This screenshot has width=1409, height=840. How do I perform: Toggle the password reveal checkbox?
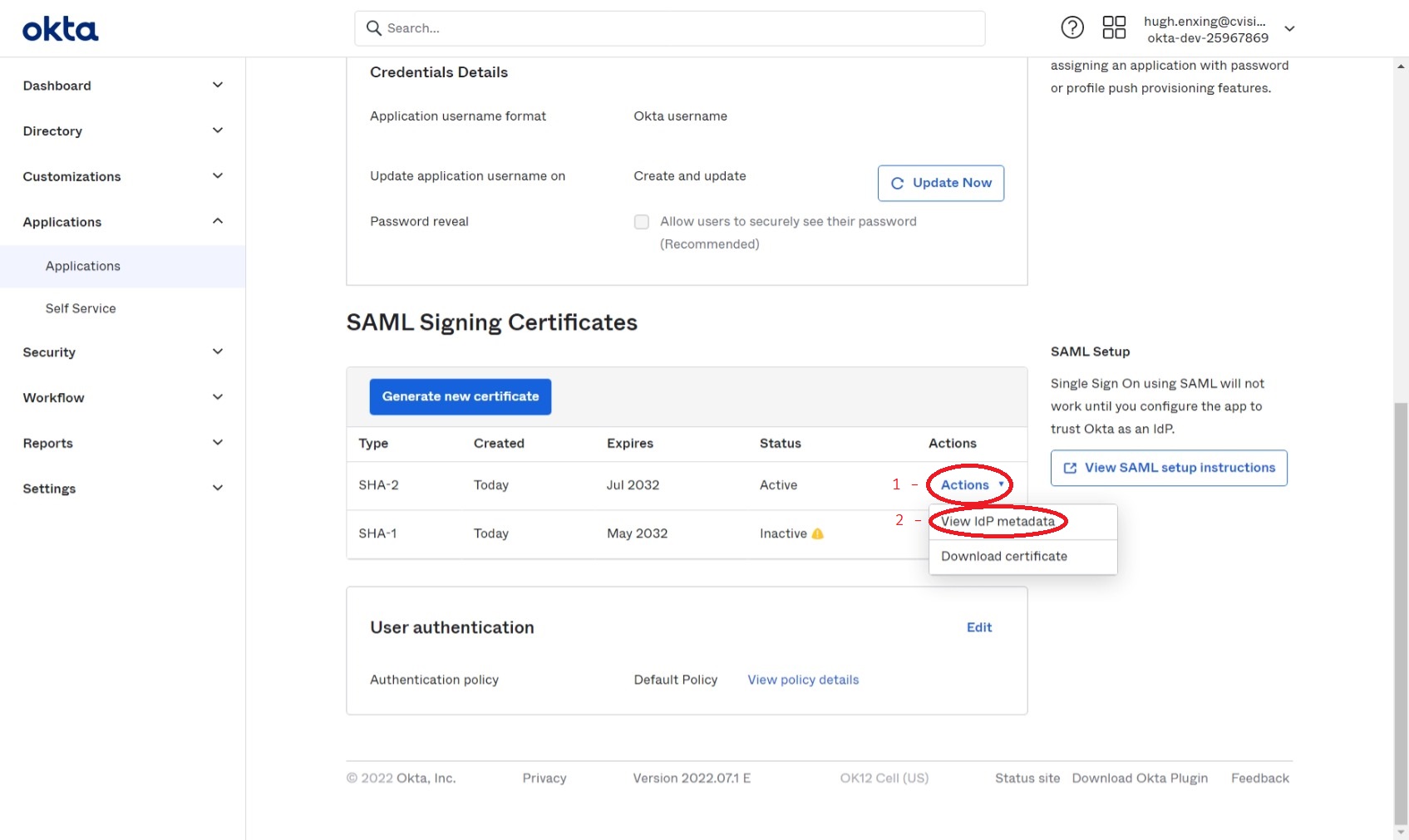point(641,222)
